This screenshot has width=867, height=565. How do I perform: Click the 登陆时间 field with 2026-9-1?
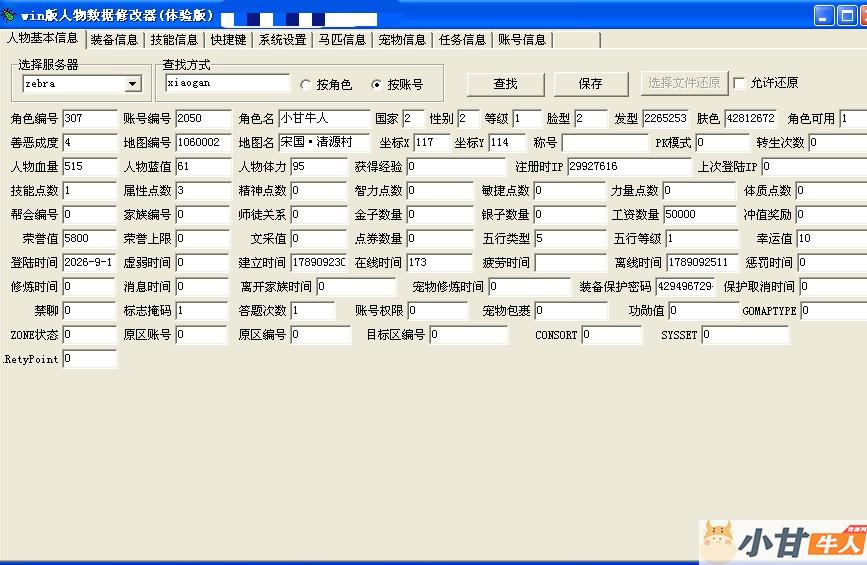coord(88,263)
